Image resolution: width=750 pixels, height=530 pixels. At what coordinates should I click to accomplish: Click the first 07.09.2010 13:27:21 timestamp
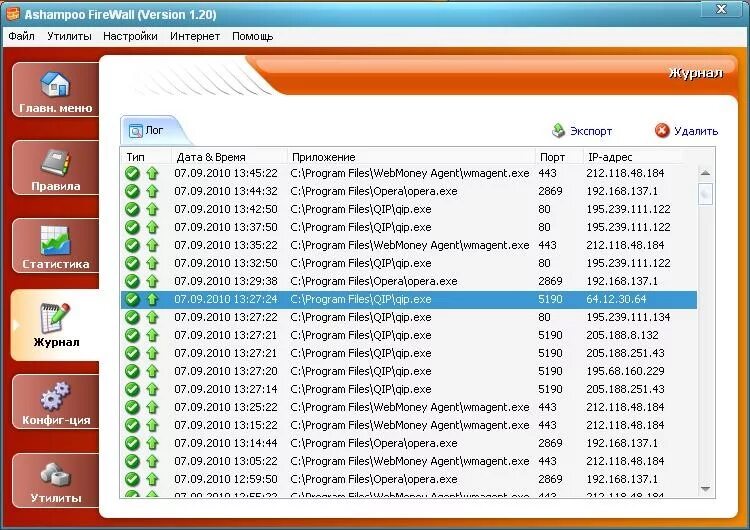coord(226,335)
